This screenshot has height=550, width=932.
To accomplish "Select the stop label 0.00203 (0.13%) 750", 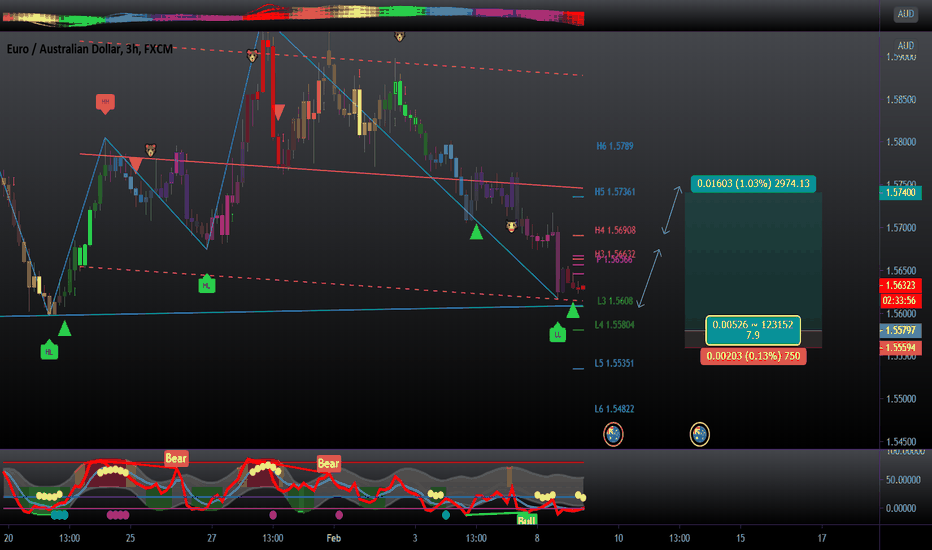I will pyautogui.click(x=753, y=356).
